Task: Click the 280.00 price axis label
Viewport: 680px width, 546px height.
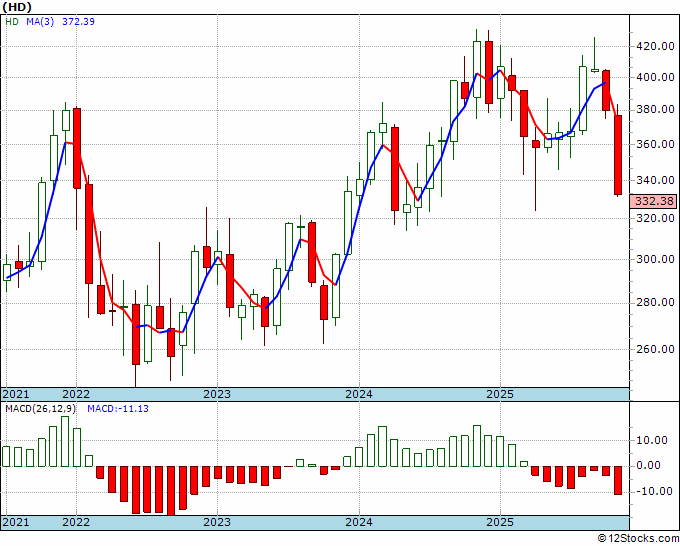Action: tap(657, 303)
